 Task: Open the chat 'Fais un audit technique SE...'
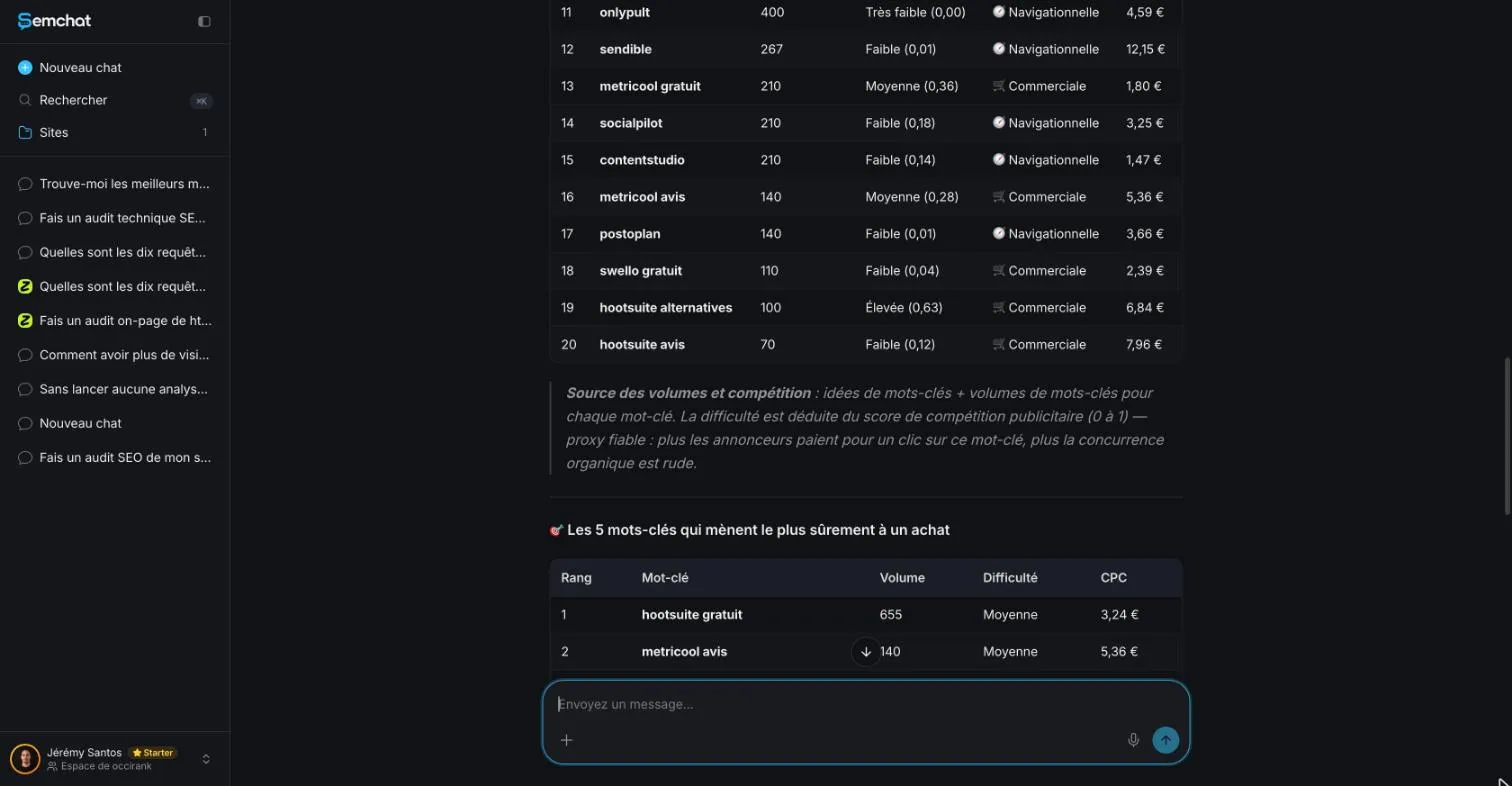pyautogui.click(x=115, y=218)
